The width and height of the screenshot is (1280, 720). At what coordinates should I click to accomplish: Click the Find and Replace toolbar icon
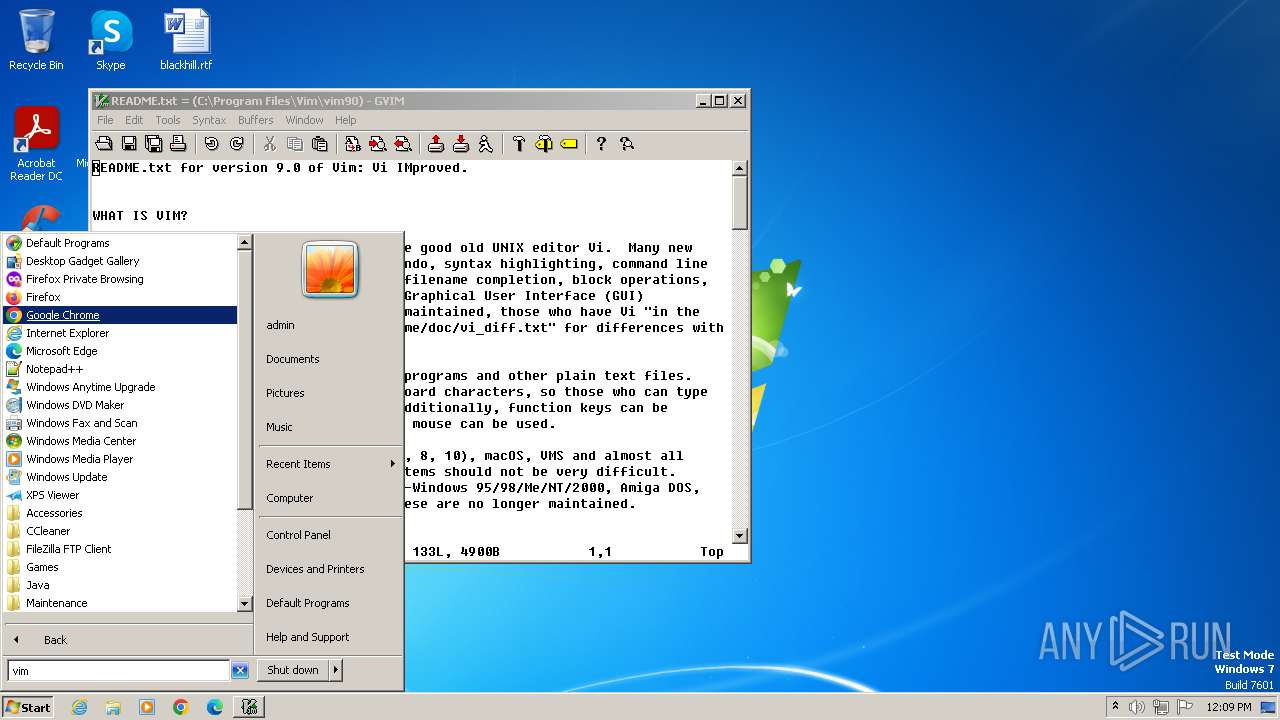pos(353,144)
